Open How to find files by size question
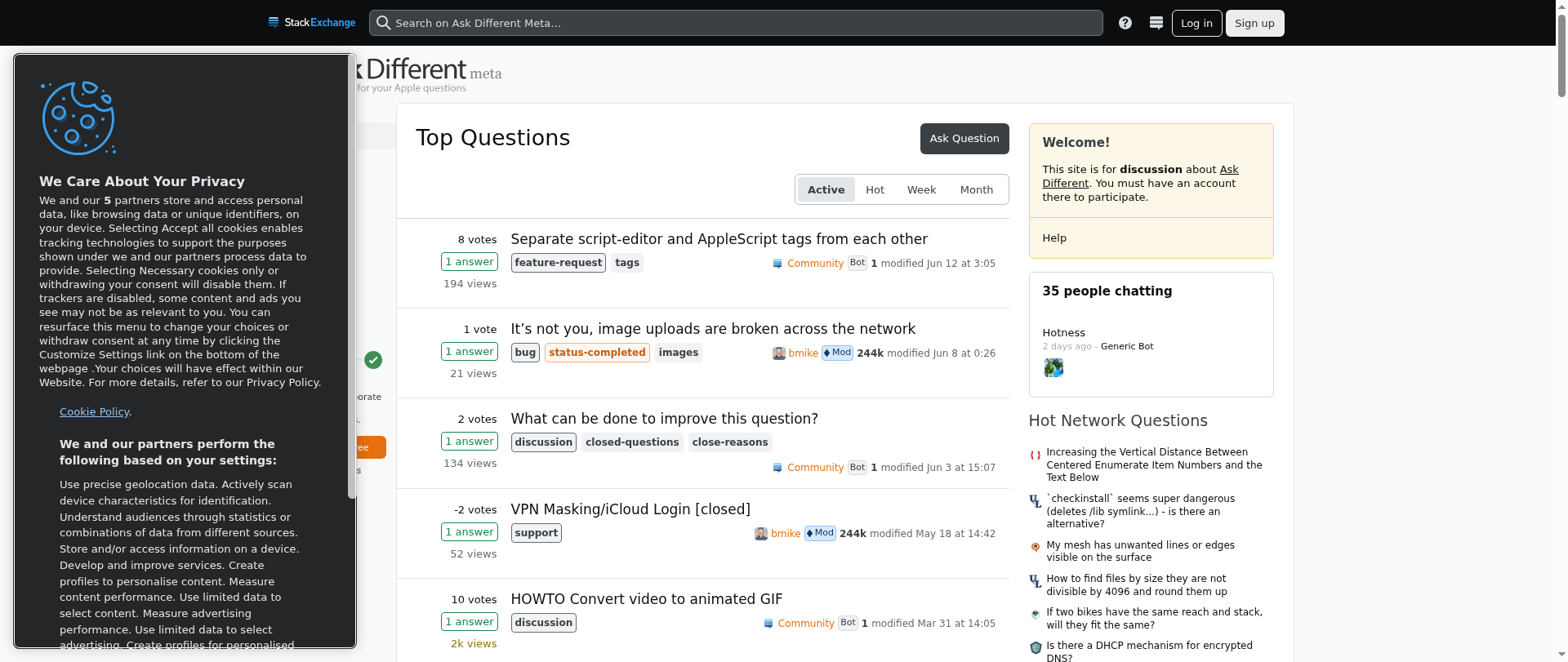Viewport: 1568px width, 662px height. (x=1137, y=584)
